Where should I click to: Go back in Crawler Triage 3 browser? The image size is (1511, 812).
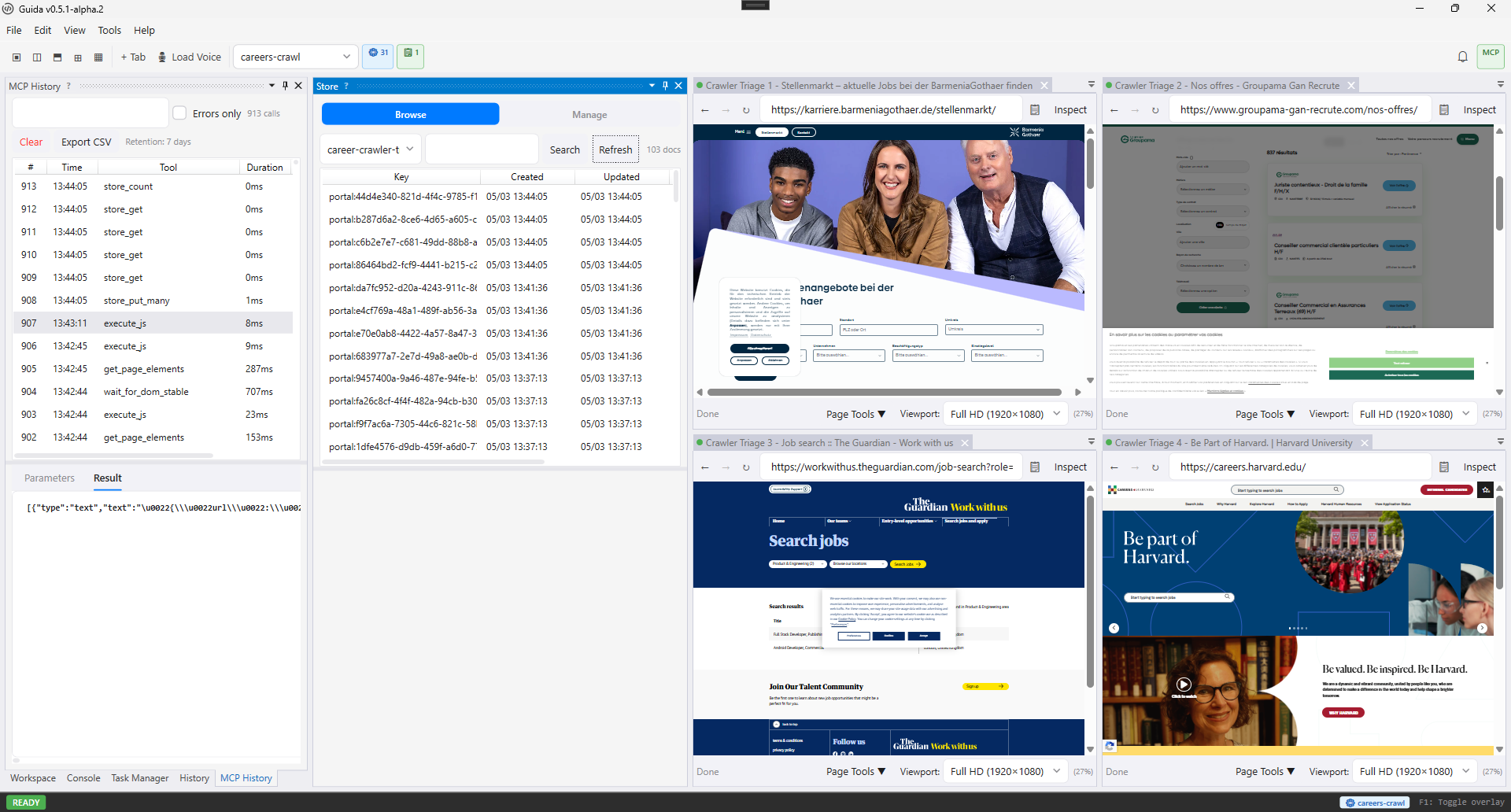pyautogui.click(x=705, y=467)
